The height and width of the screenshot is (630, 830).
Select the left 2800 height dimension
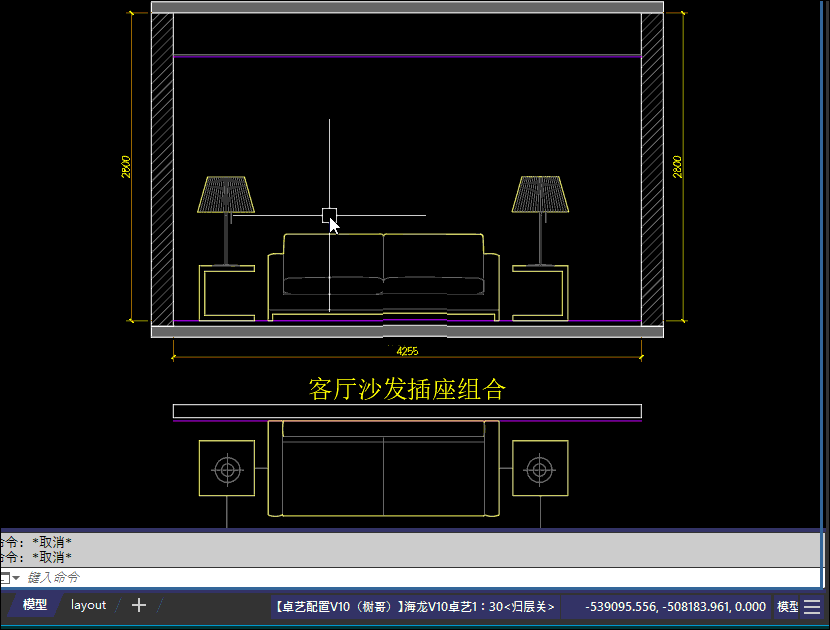point(126,166)
